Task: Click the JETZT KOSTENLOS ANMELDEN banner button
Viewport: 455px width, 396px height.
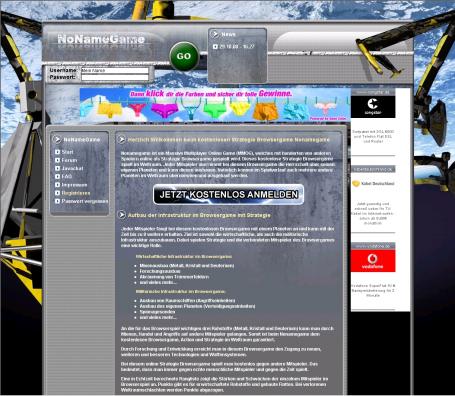Action: click(228, 194)
